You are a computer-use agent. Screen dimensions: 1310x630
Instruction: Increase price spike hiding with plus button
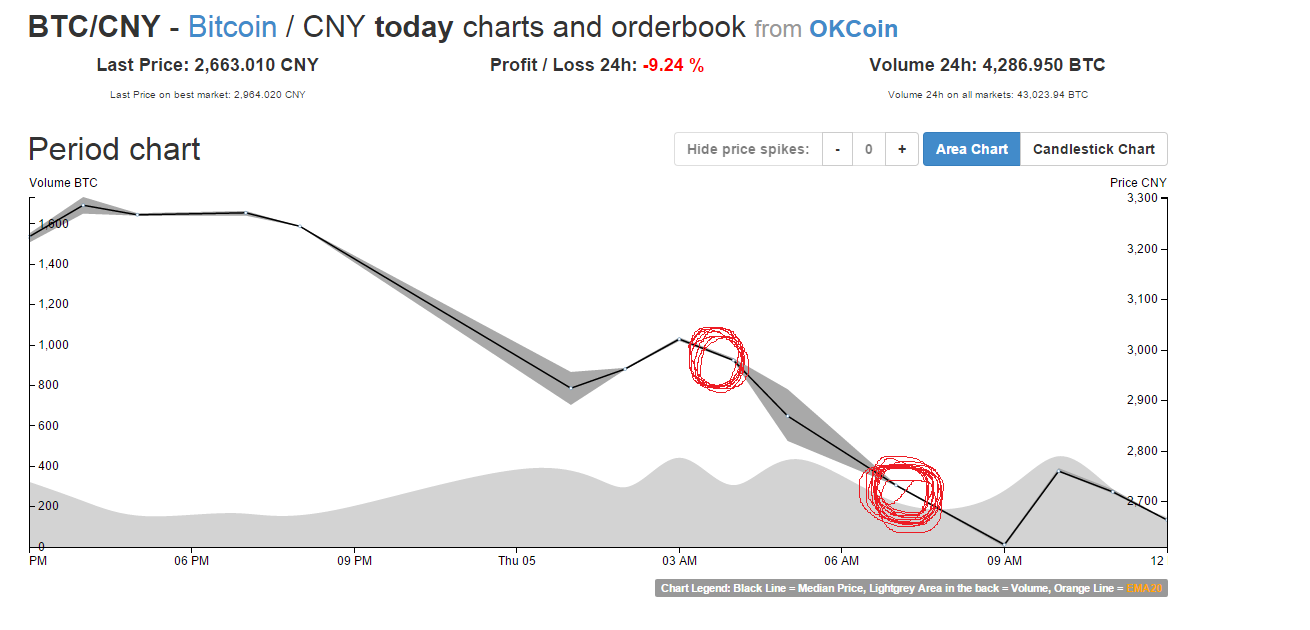(x=902, y=149)
